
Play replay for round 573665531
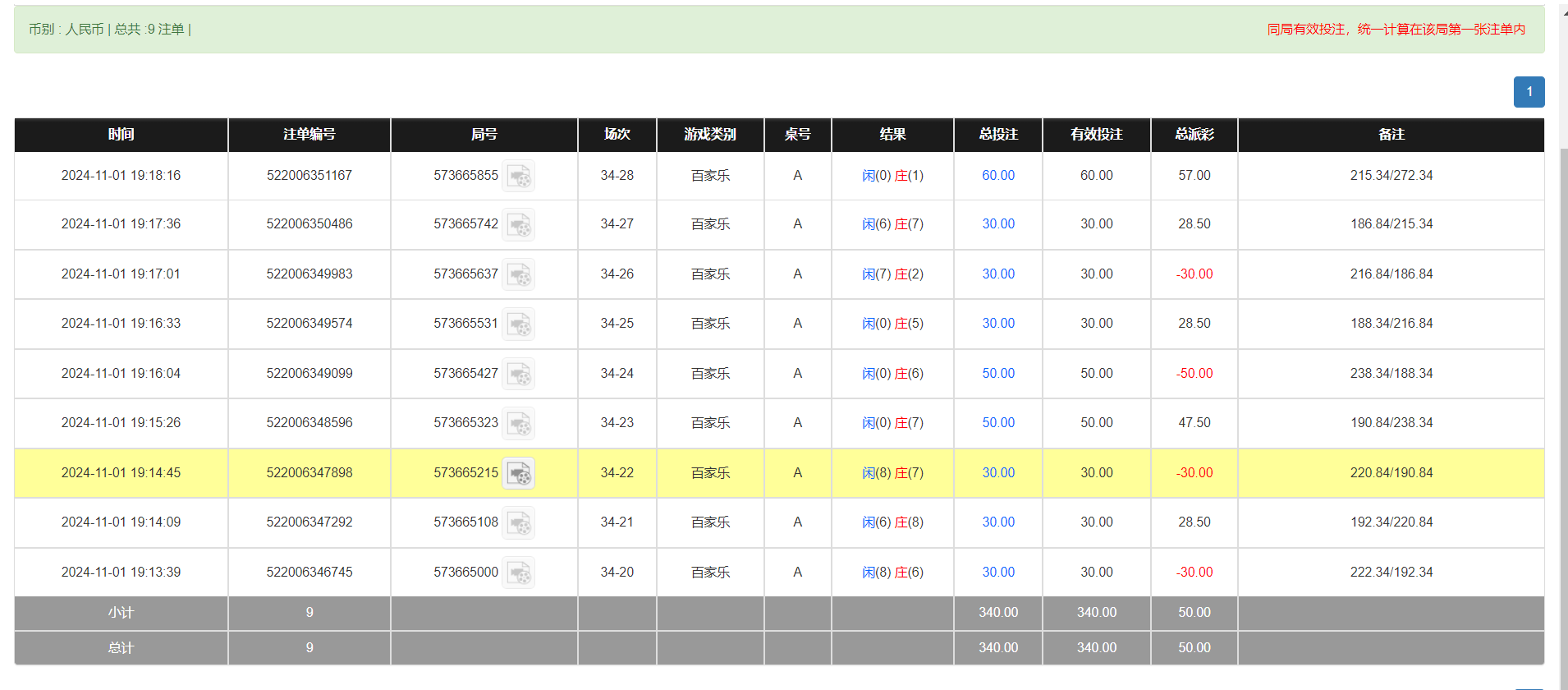[518, 324]
